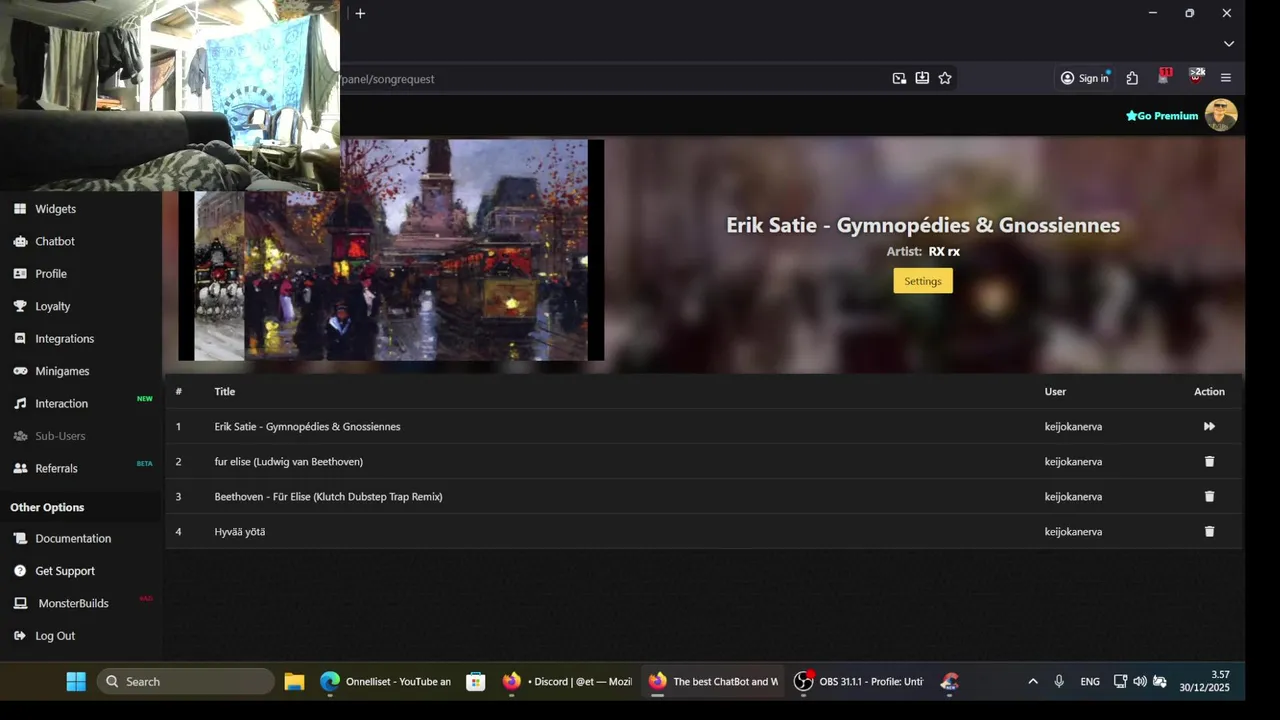Viewport: 1280px width, 720px height.
Task: Delete the Klutch Dubstep Trap Remix request
Action: pyautogui.click(x=1209, y=497)
